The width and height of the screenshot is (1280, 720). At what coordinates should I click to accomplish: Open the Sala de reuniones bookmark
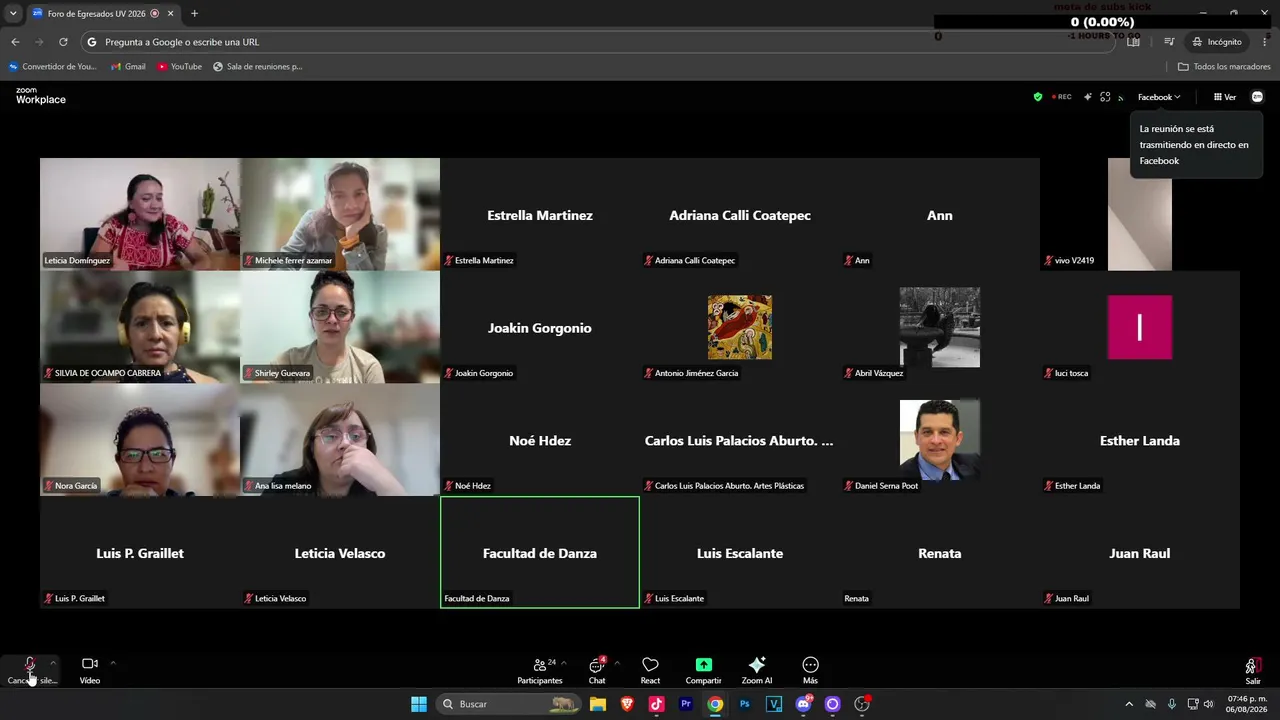[x=258, y=67]
